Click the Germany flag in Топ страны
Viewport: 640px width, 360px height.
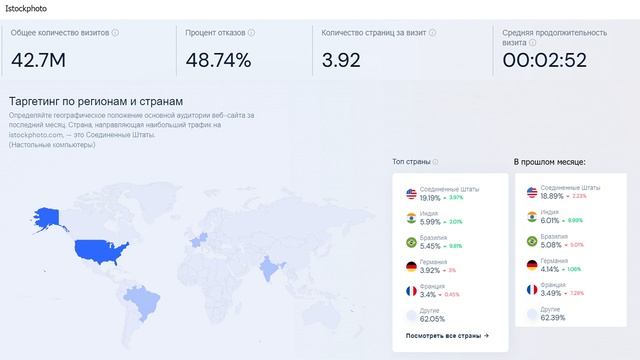411,267
